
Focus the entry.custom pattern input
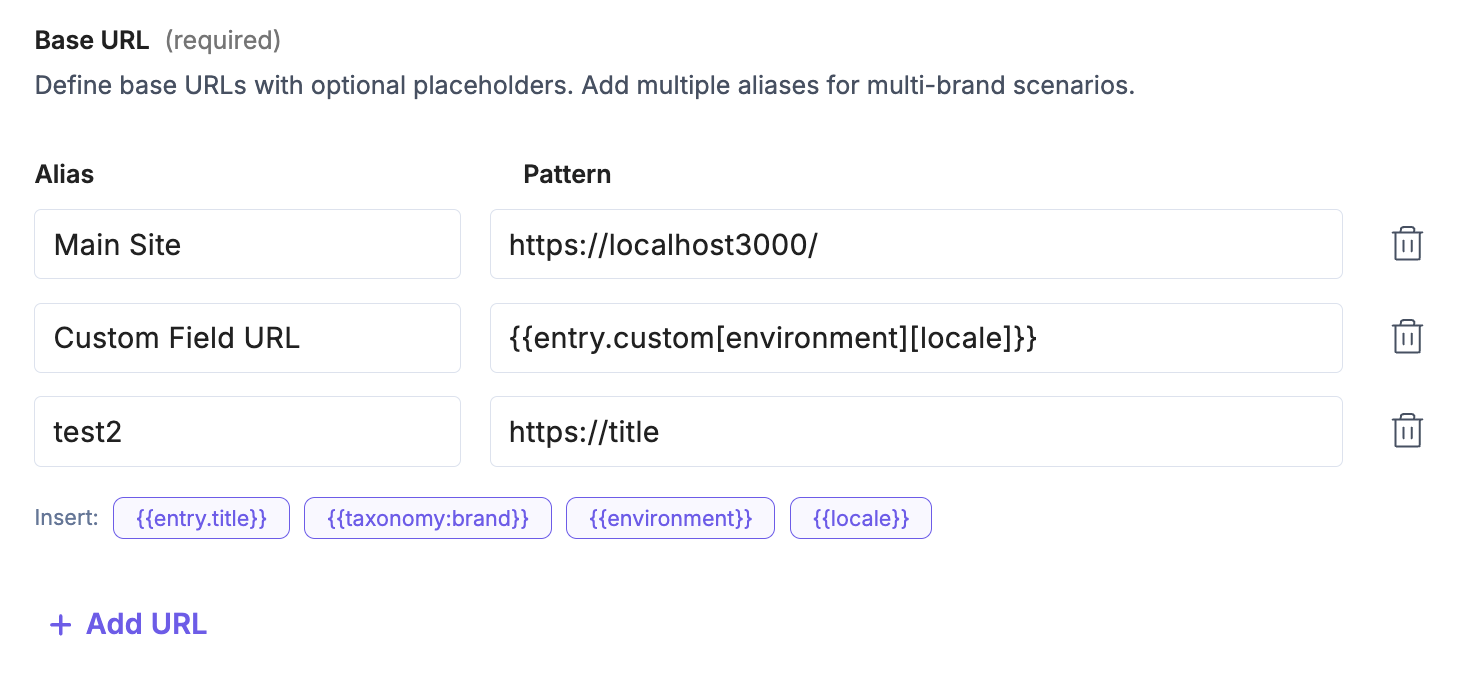915,338
